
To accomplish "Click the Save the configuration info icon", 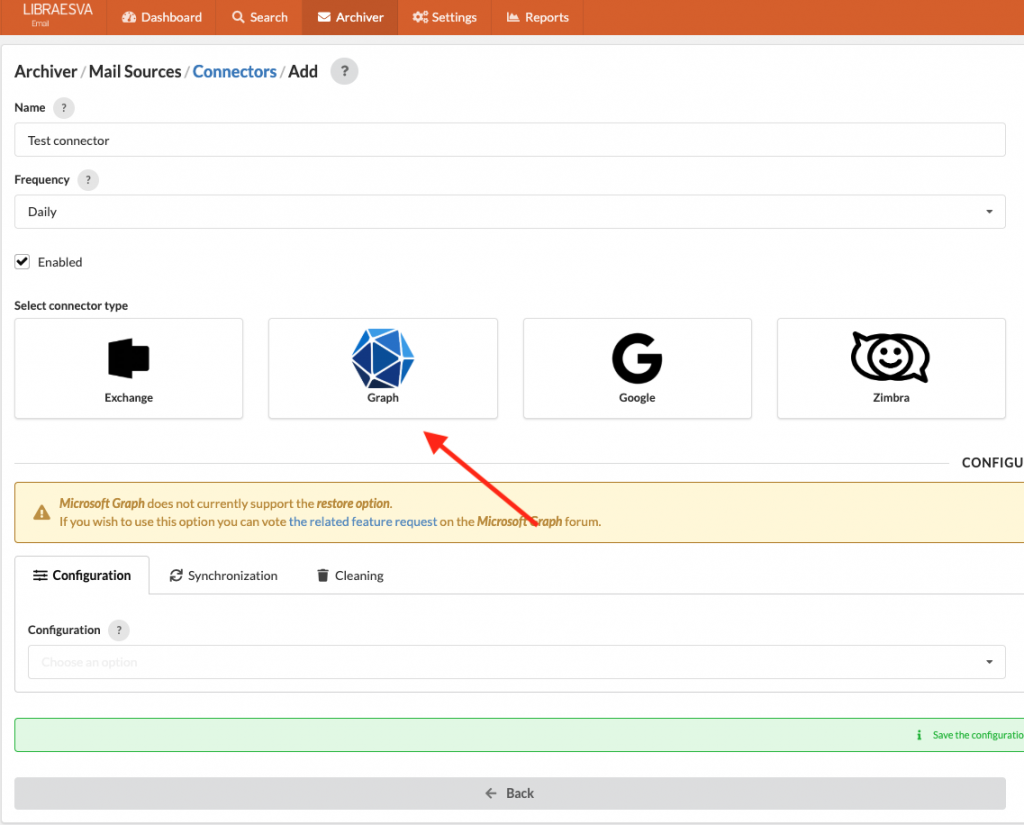I will click(x=919, y=735).
